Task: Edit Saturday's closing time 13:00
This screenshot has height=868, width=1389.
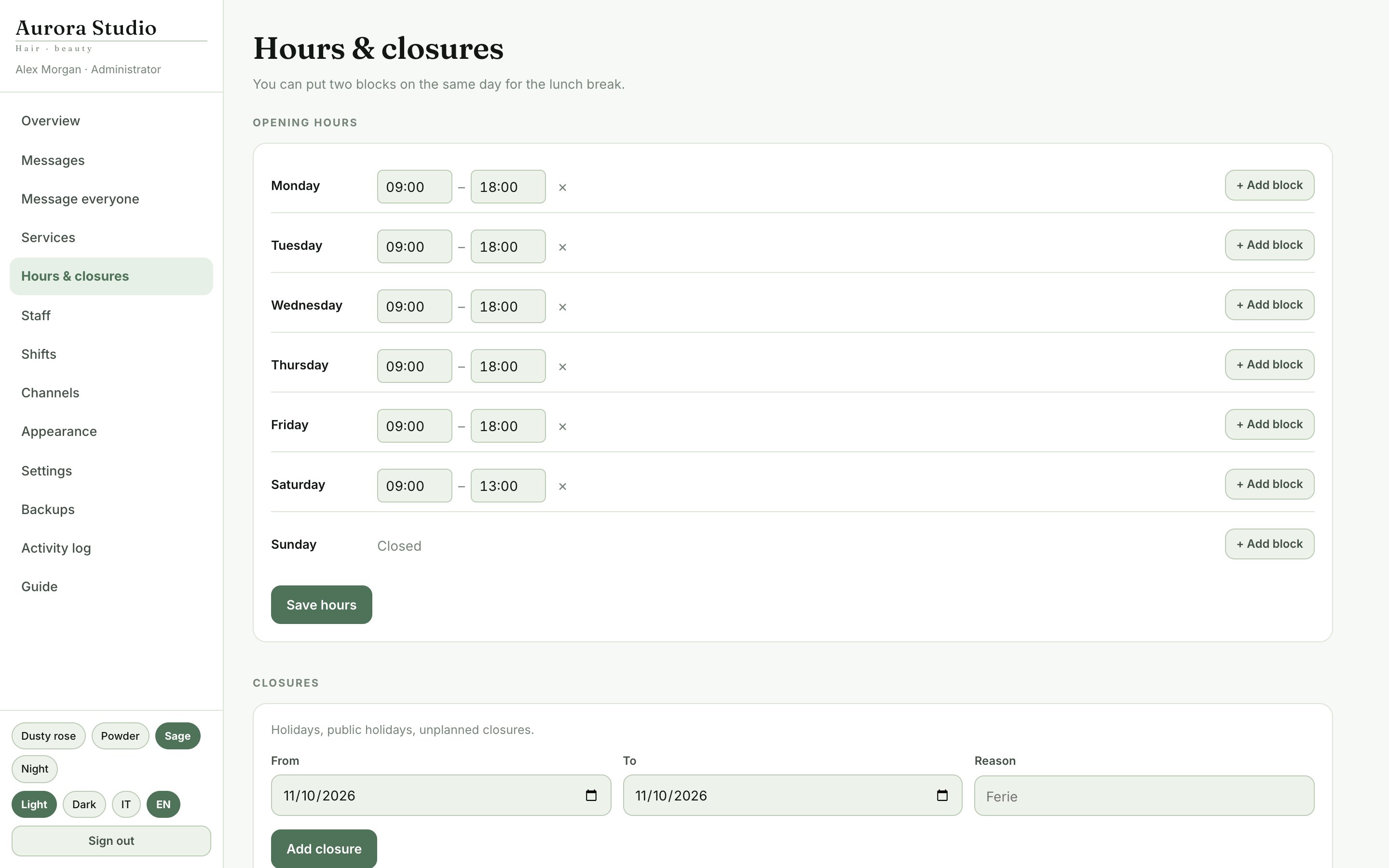Action: pos(508,486)
